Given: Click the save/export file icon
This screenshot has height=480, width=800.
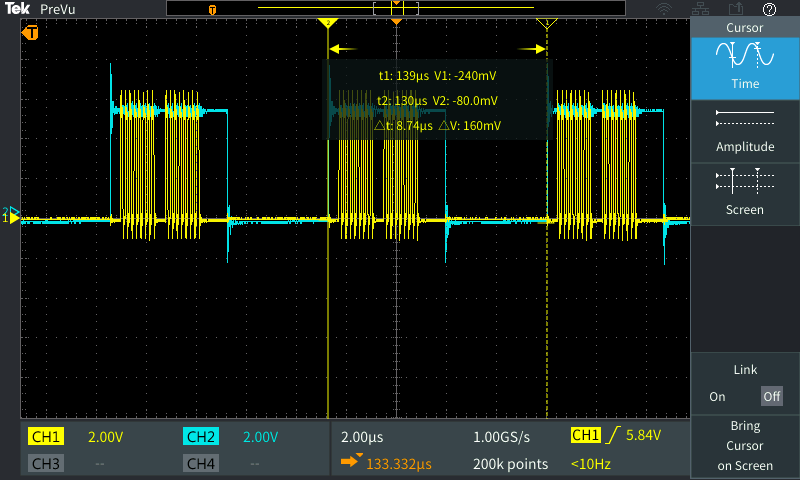Looking at the screenshot, I should 735,9.
